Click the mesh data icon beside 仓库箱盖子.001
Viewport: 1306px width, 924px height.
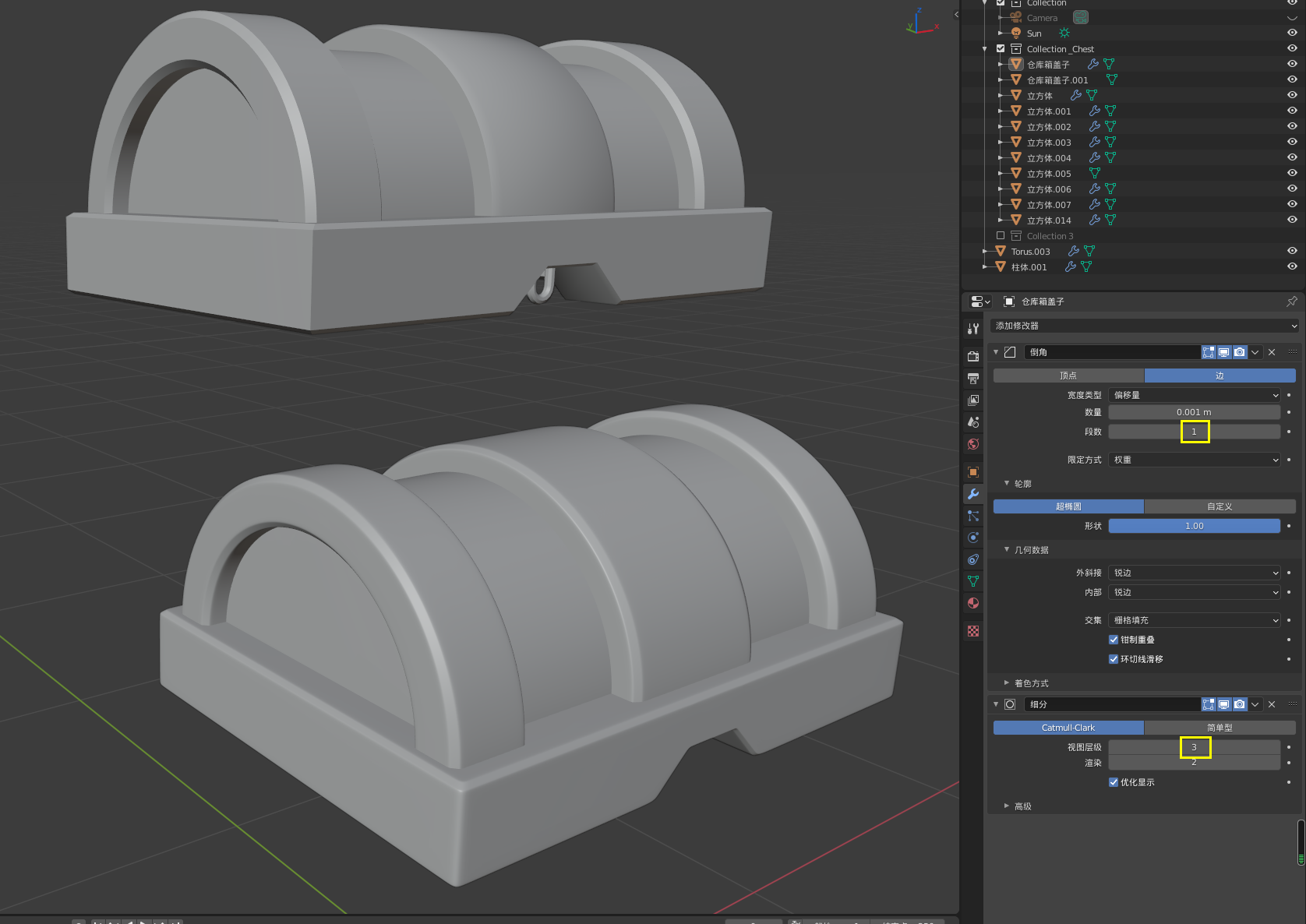tap(1112, 79)
